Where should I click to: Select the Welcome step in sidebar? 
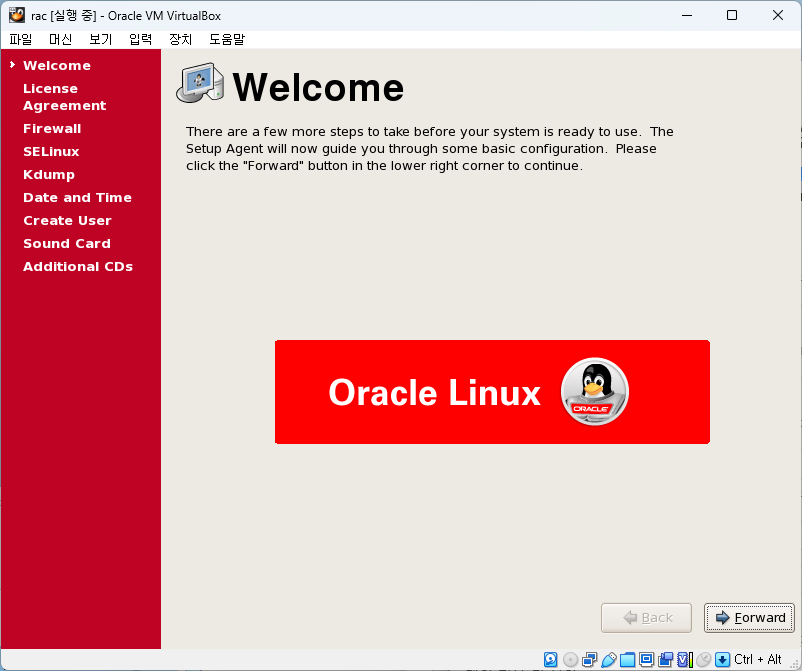click(x=57, y=65)
